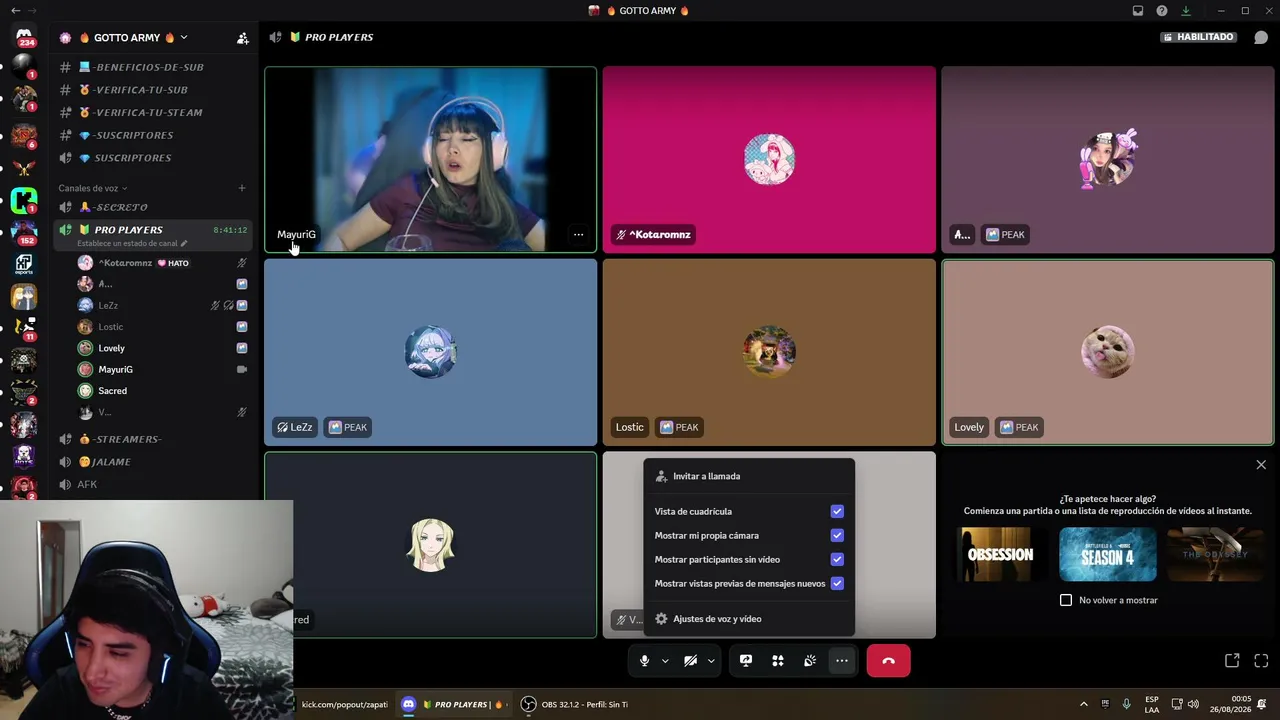Screen dimensions: 1280x720
Task: Open green K server icon in sidebar
Action: pos(24,201)
